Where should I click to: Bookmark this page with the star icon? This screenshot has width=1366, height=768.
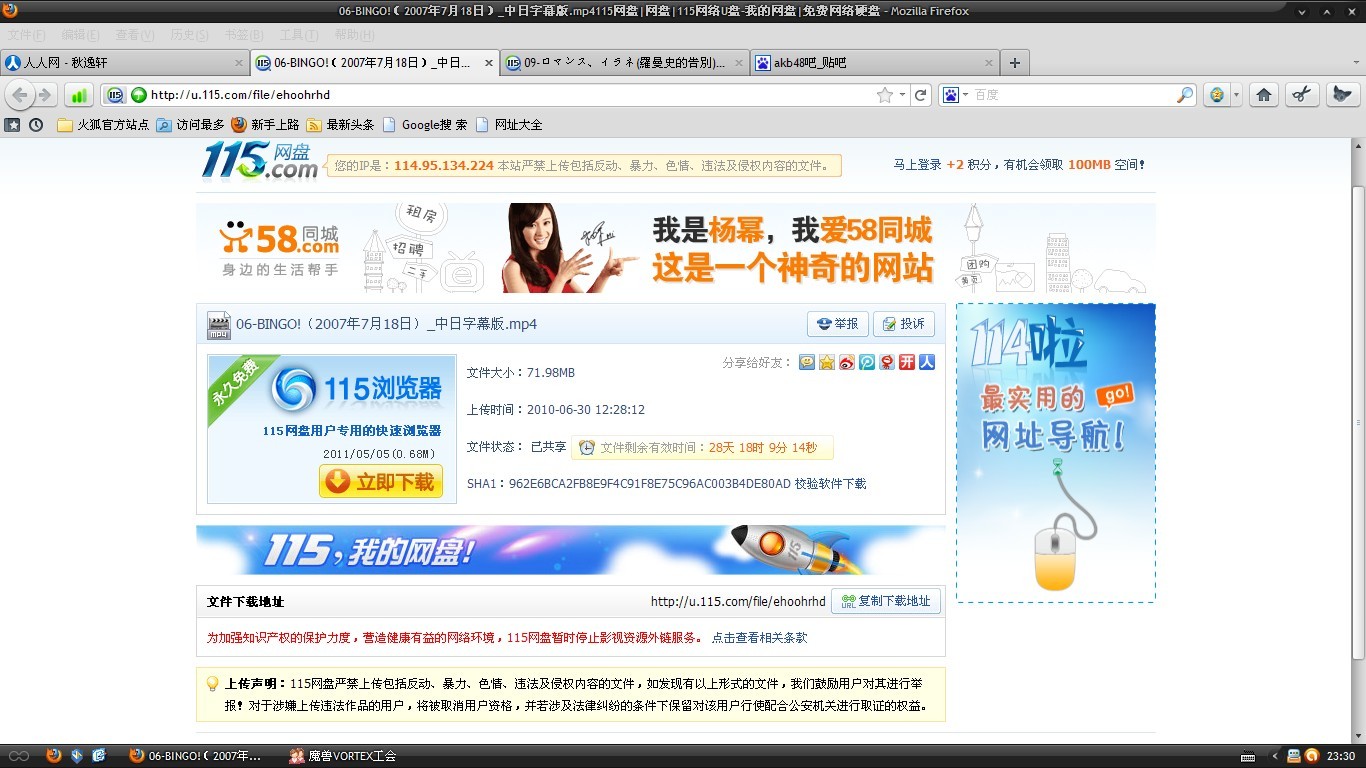(x=884, y=95)
